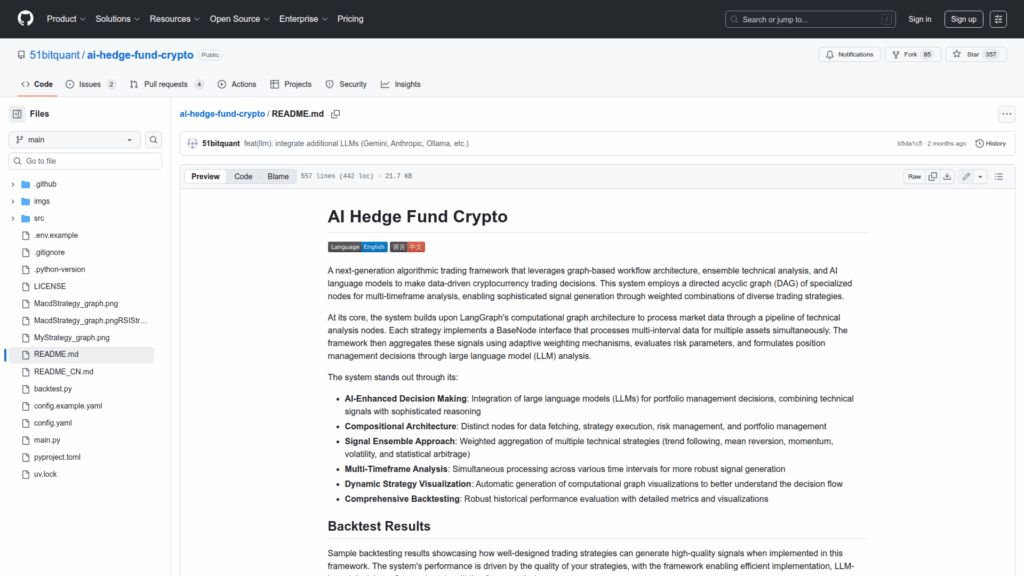The image size is (1024, 576).
Task: Collapse the Files side panel icon
Action: (17, 114)
